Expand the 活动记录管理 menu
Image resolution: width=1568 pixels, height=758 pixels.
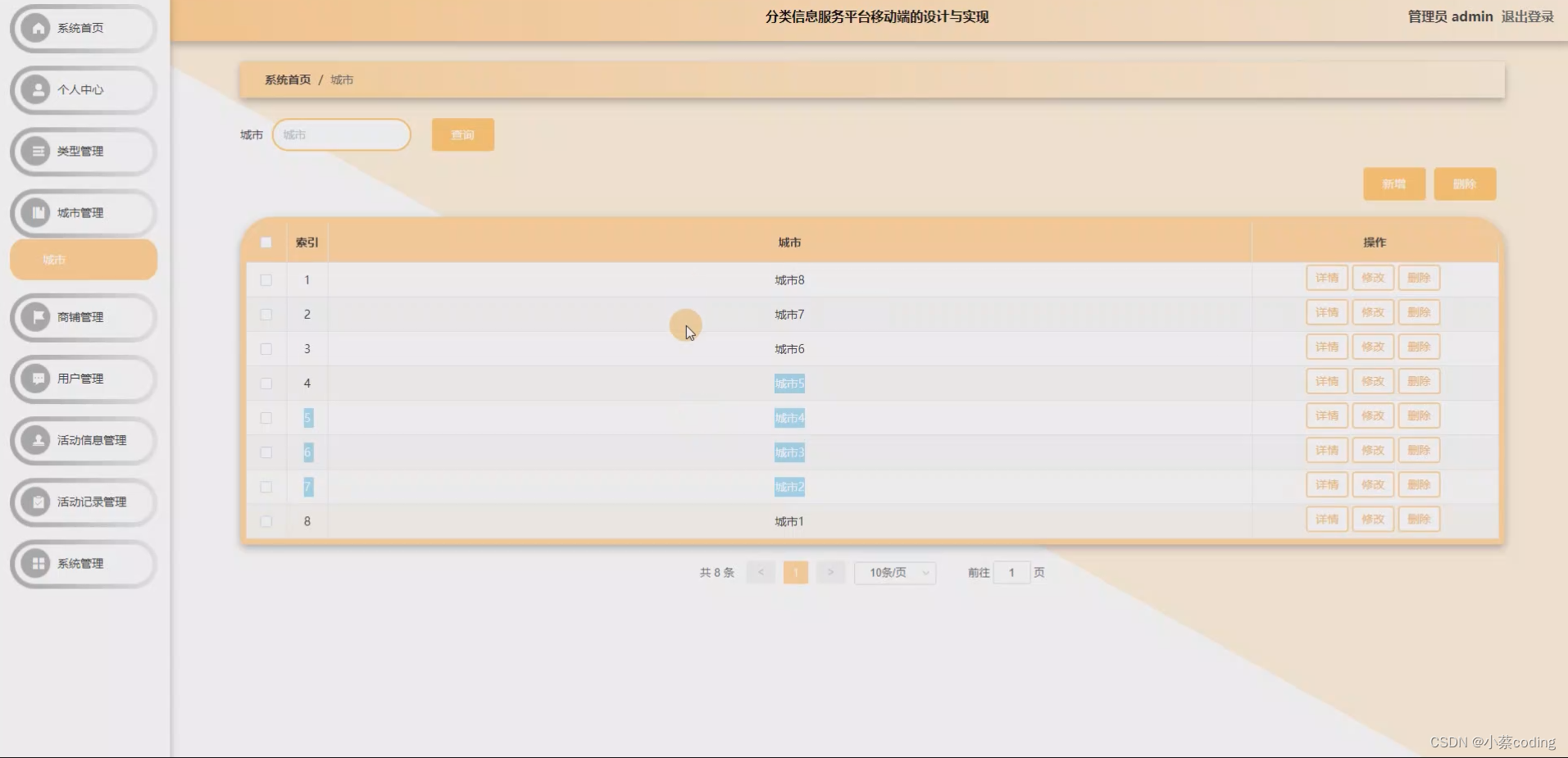click(x=84, y=502)
